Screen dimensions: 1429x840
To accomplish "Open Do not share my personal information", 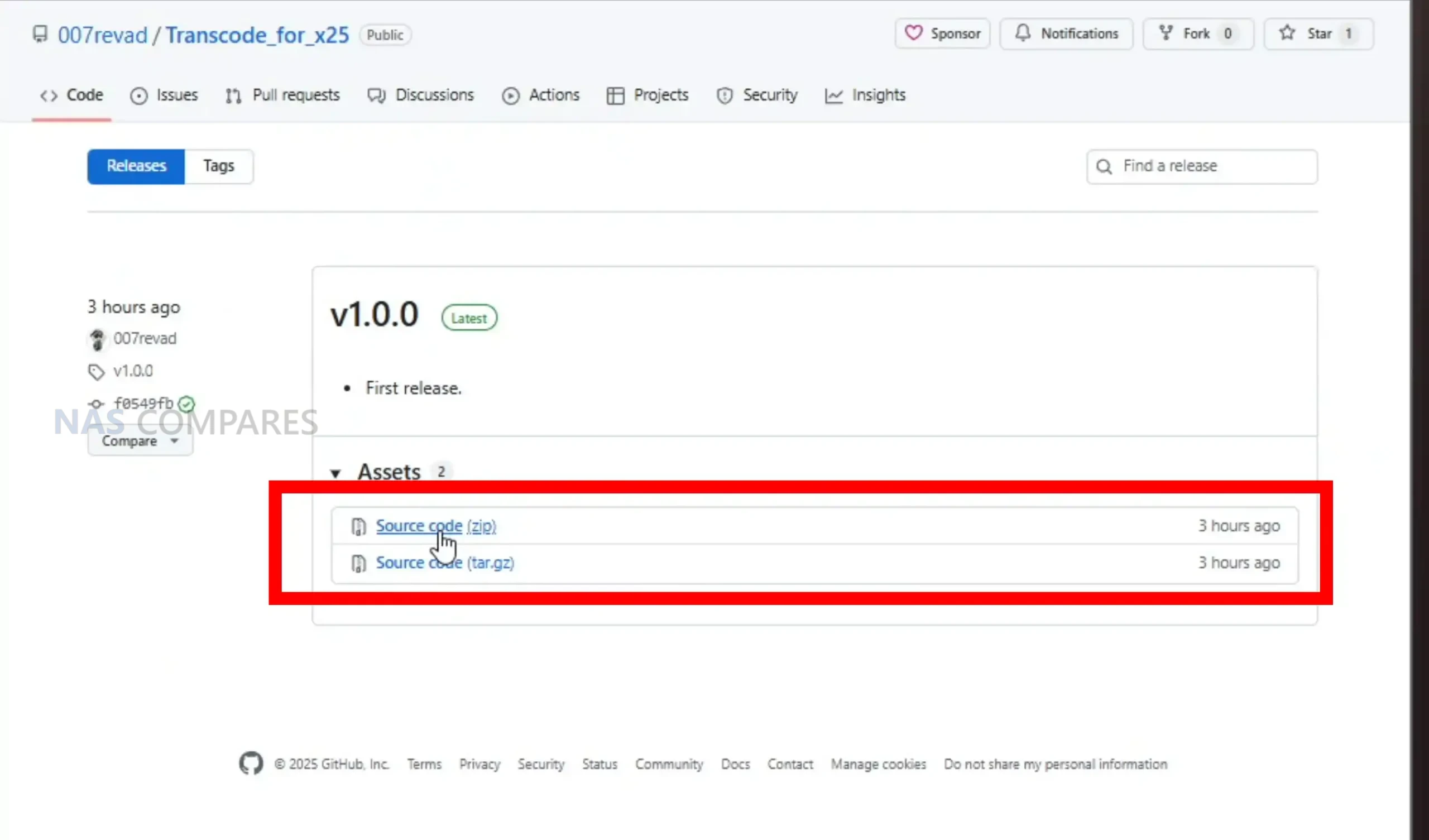I will [x=1056, y=764].
